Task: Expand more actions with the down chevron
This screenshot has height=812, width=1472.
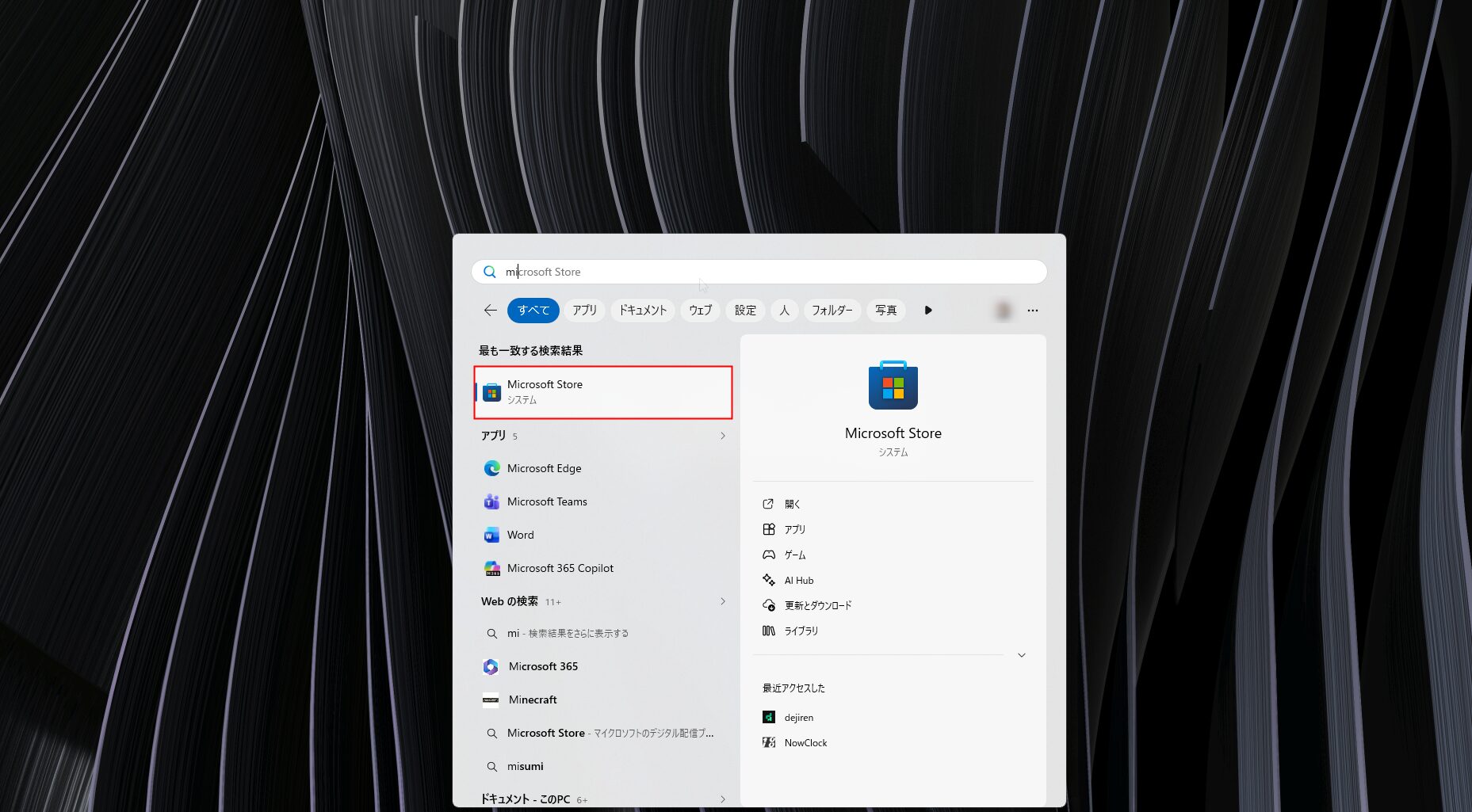Action: coord(1021,655)
